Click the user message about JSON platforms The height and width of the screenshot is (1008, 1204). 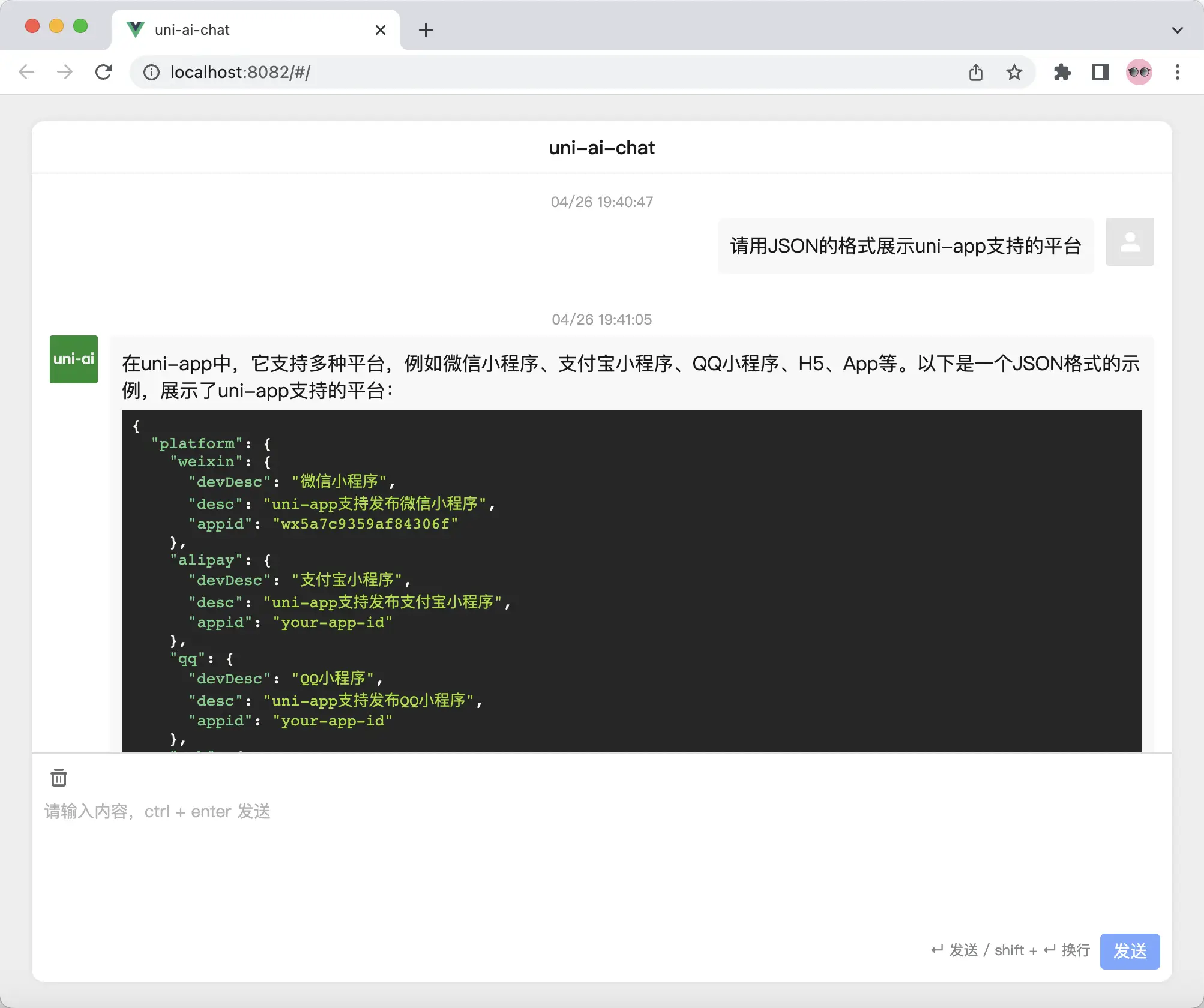click(x=906, y=246)
